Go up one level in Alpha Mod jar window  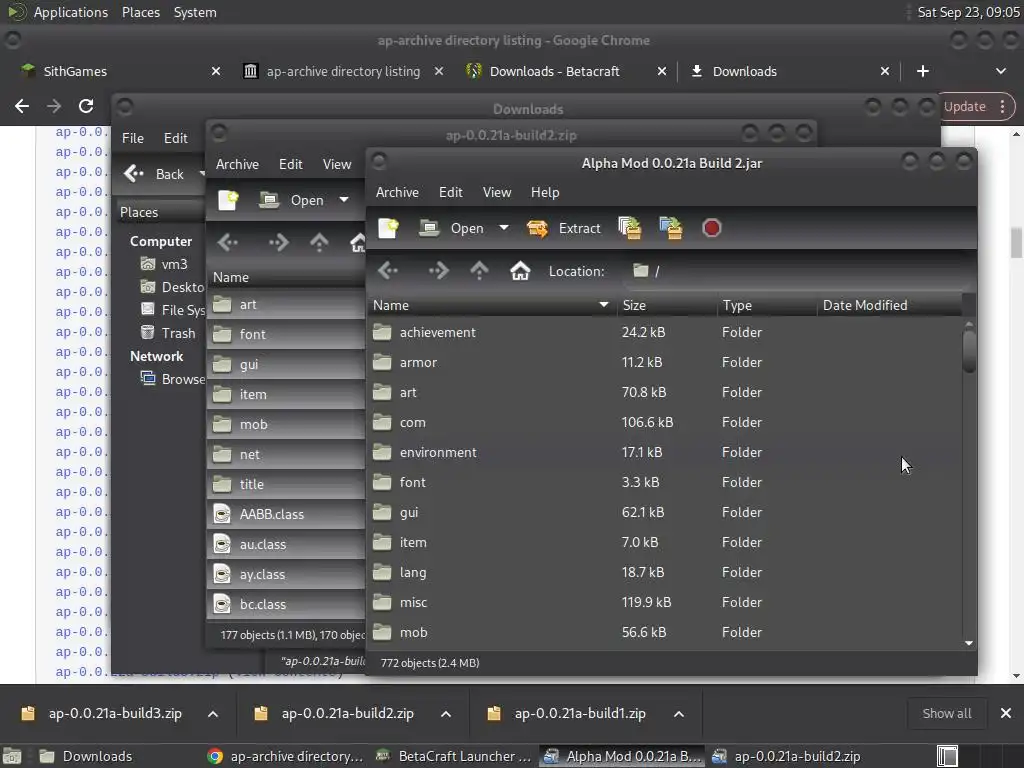pyautogui.click(x=479, y=270)
